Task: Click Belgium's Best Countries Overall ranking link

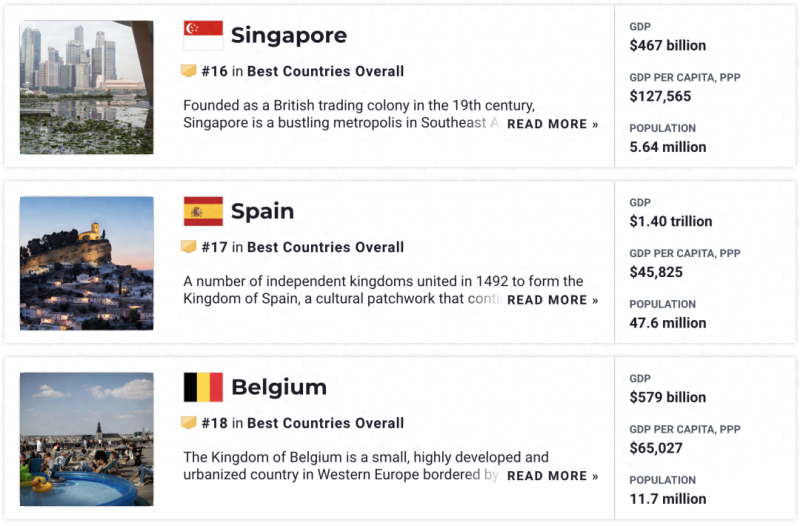Action: [x=325, y=423]
